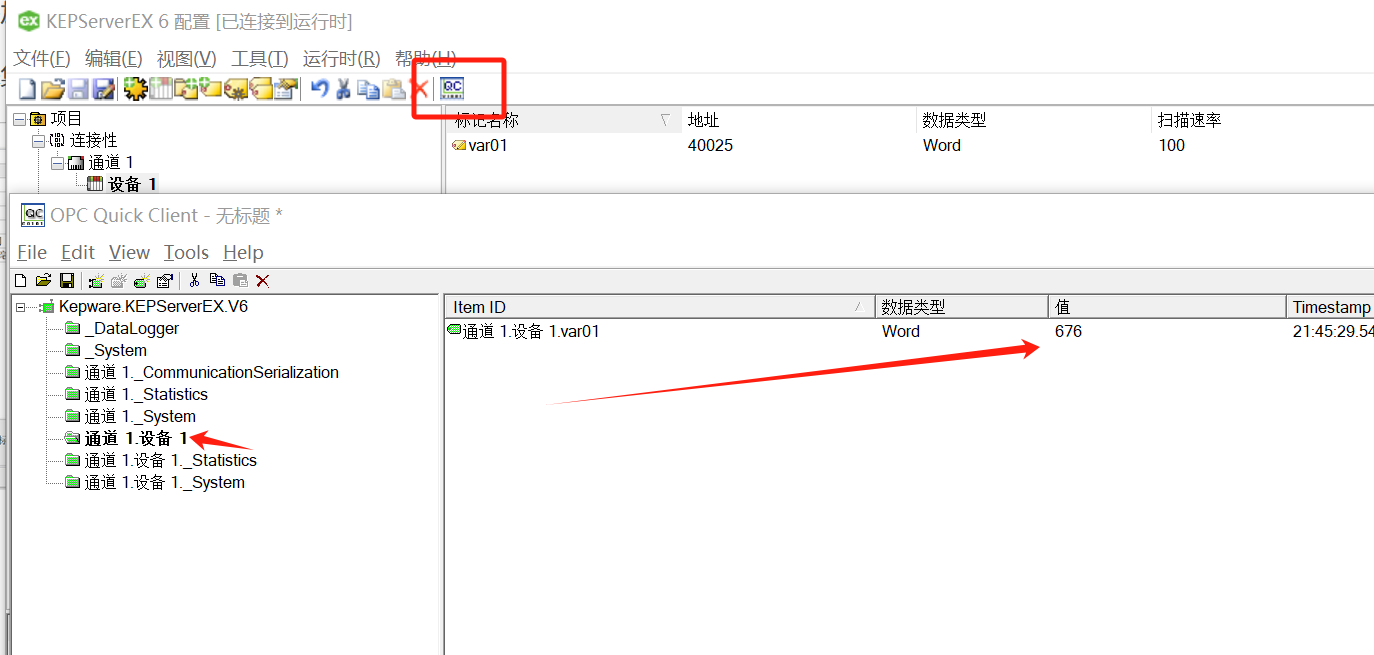The image size is (1374, 655).
Task: Open 工具(T) menu
Action: point(260,58)
